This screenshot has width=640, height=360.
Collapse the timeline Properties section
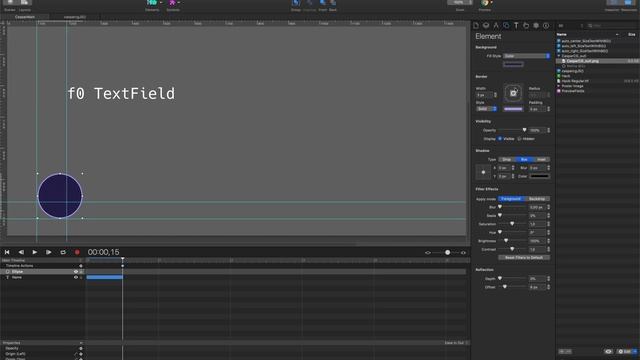click(x=81, y=343)
